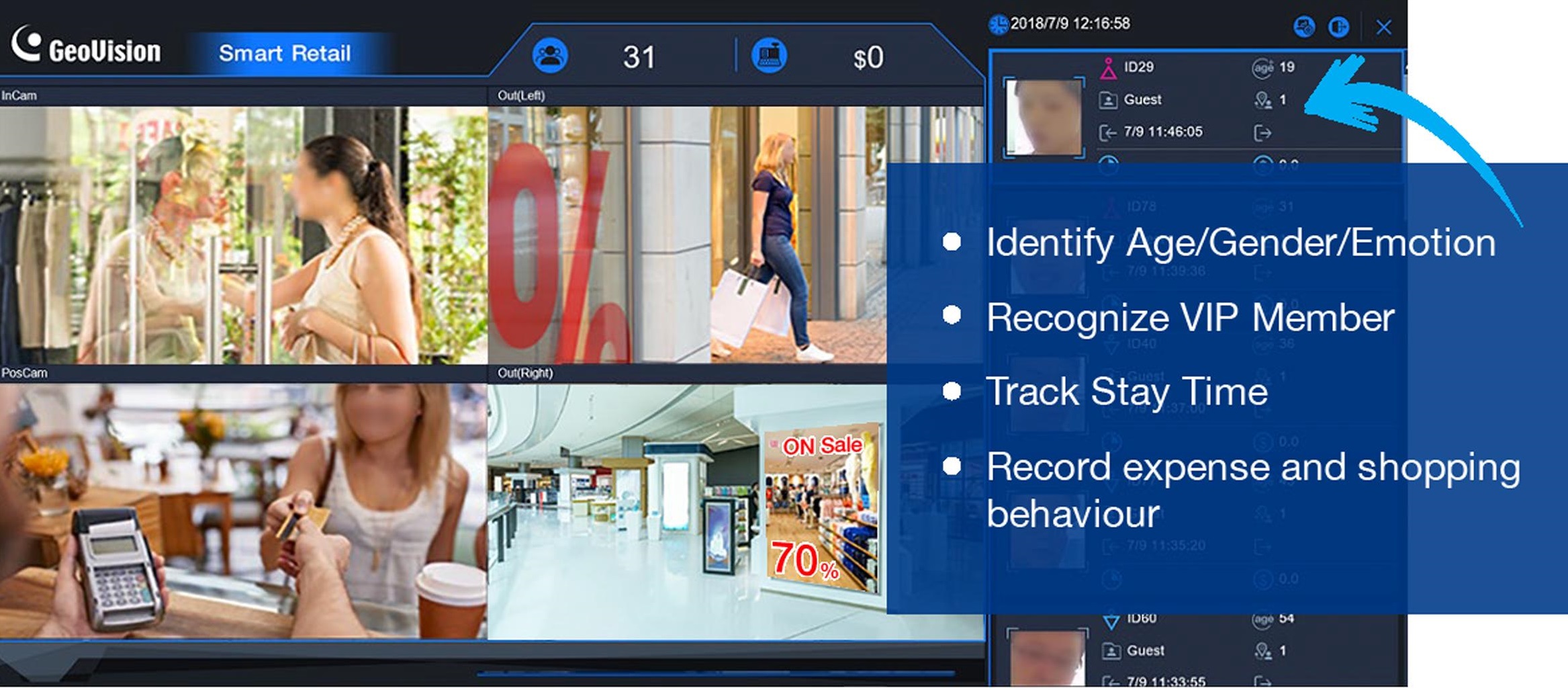The width and height of the screenshot is (1568, 690).
Task: Click the logout door icon in header
Action: pos(1338,27)
